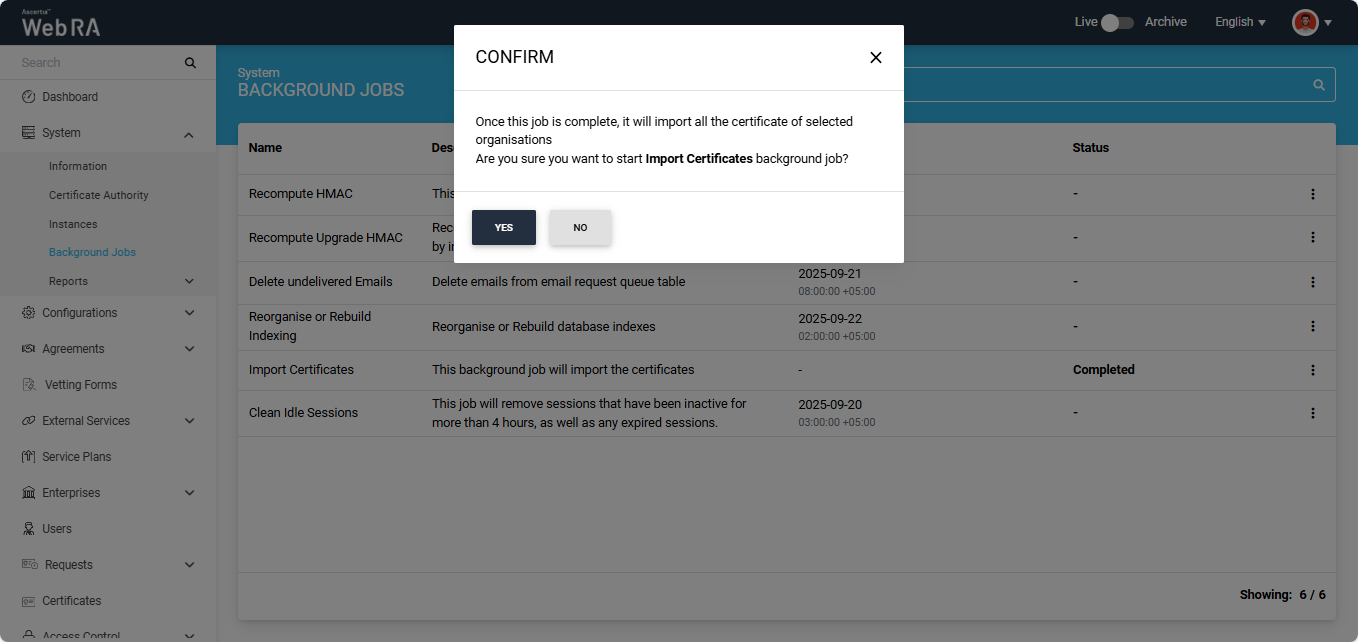
Task: Toggle the Live/Archive switch
Action: click(1117, 22)
